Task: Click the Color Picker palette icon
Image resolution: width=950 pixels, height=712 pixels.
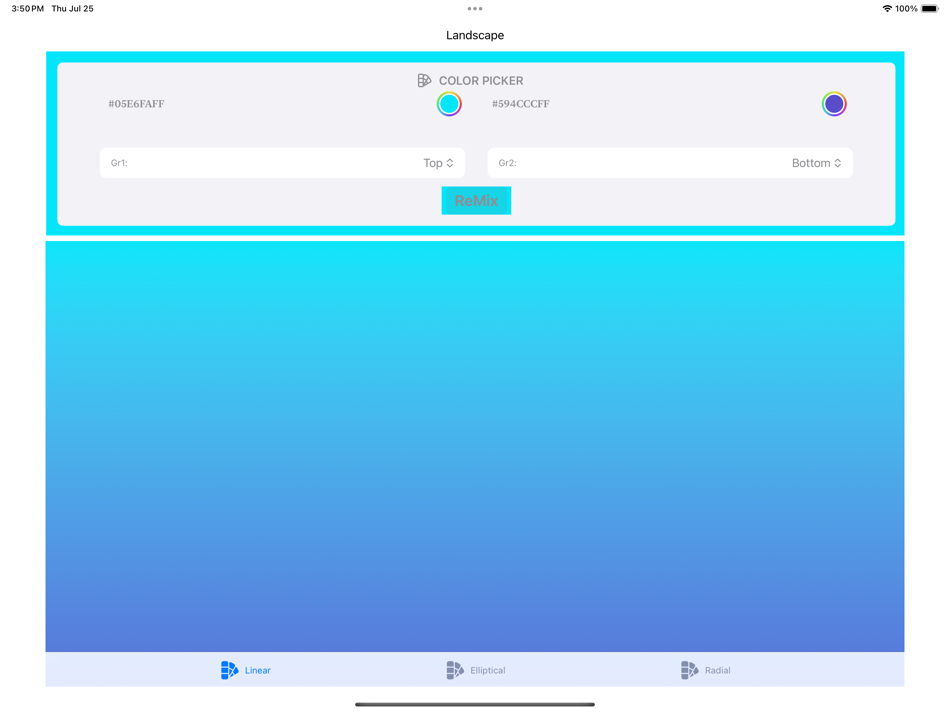Action: point(424,81)
